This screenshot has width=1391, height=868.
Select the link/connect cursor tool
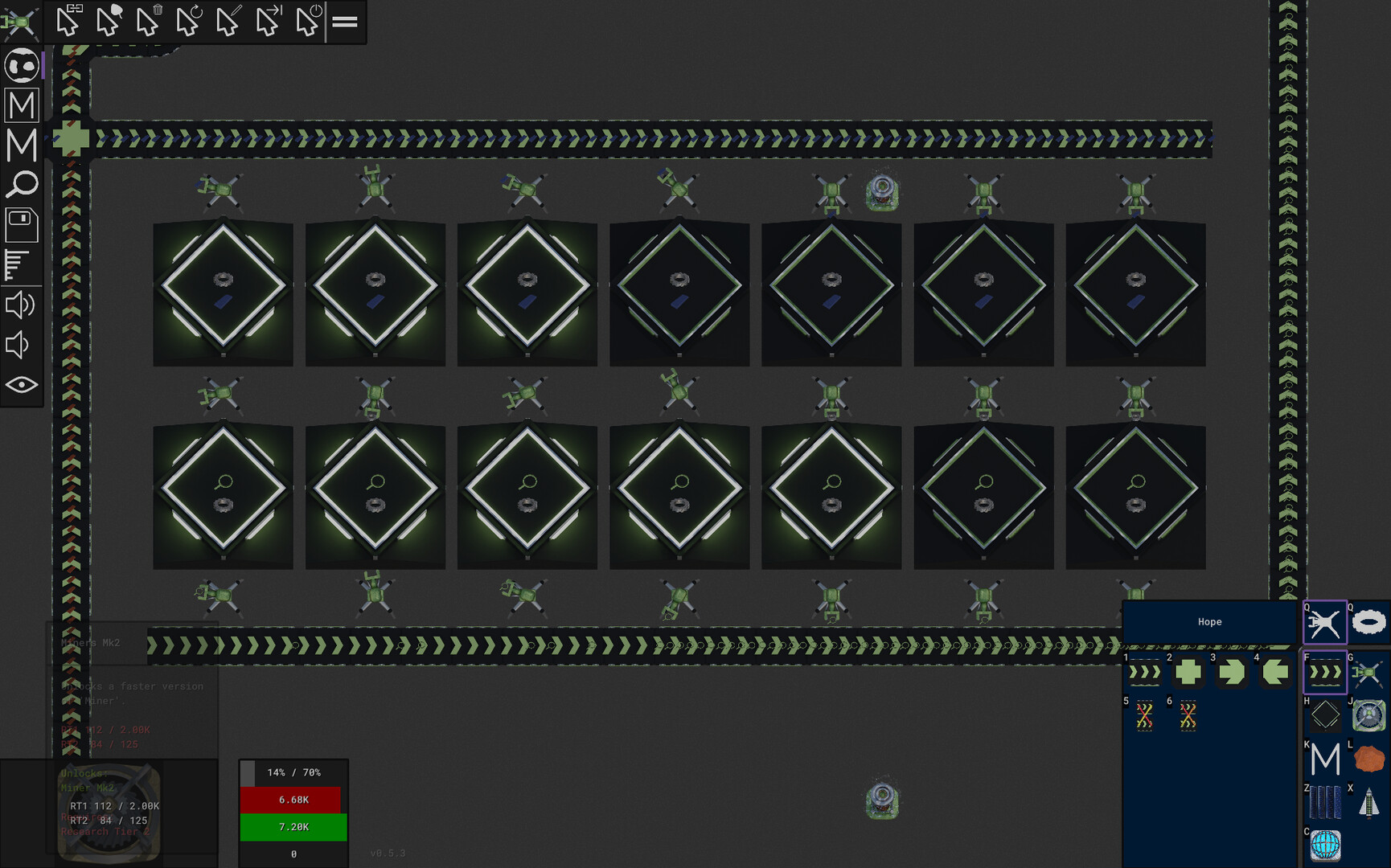pyautogui.click(x=68, y=22)
